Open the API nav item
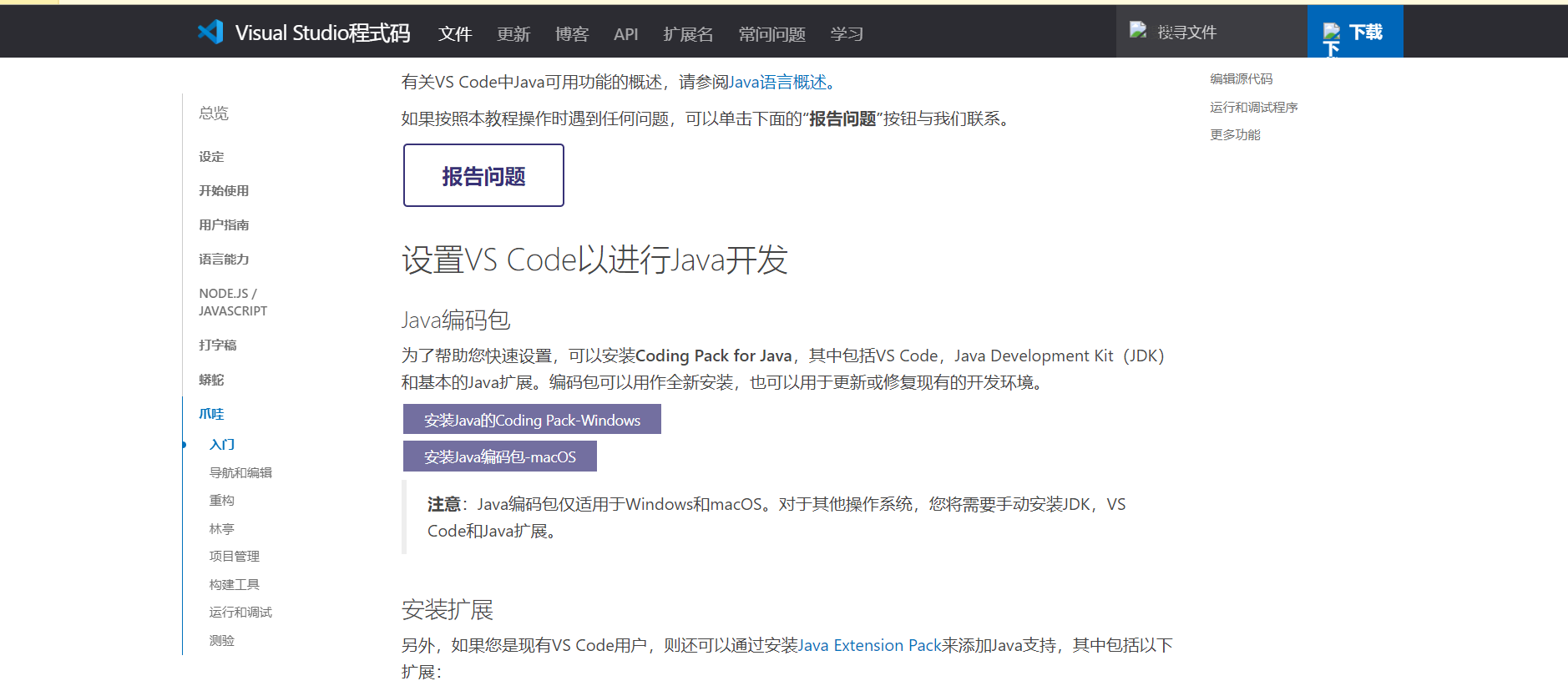The width and height of the screenshot is (1568, 696). coord(625,33)
